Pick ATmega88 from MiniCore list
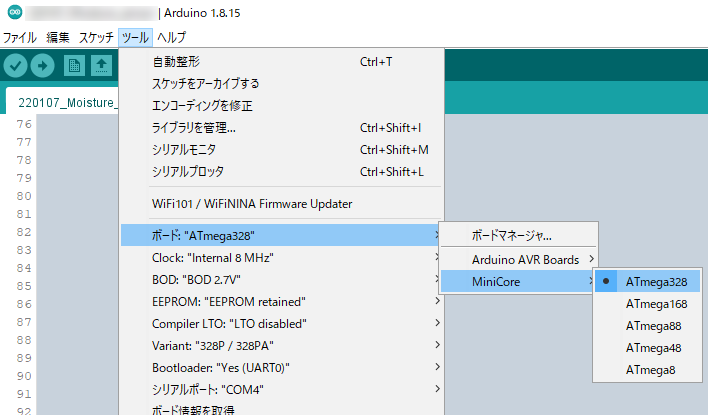This screenshot has height=415, width=708. click(652, 326)
